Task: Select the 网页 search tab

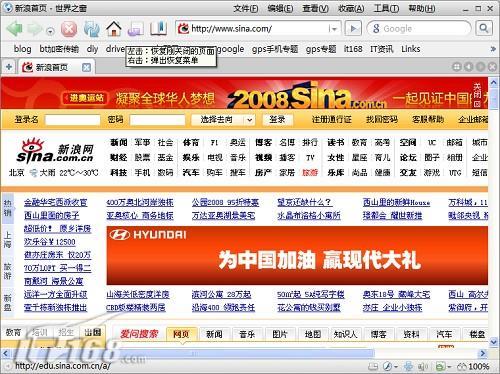Action: [181, 334]
